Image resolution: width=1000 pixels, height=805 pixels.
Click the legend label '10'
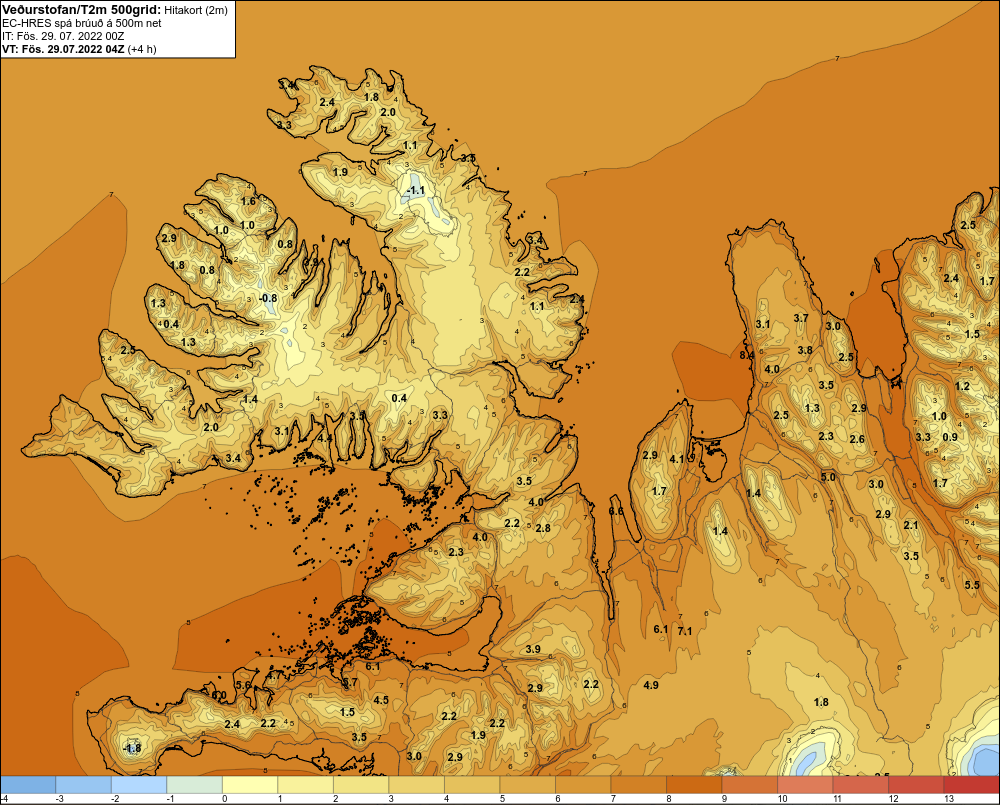coord(783,799)
